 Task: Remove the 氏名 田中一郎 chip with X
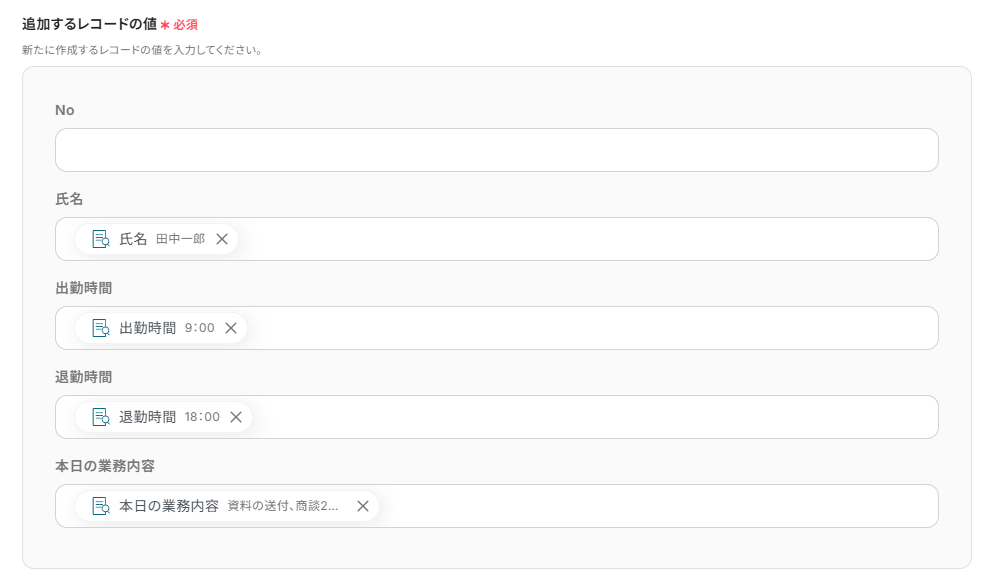pyautogui.click(x=222, y=239)
